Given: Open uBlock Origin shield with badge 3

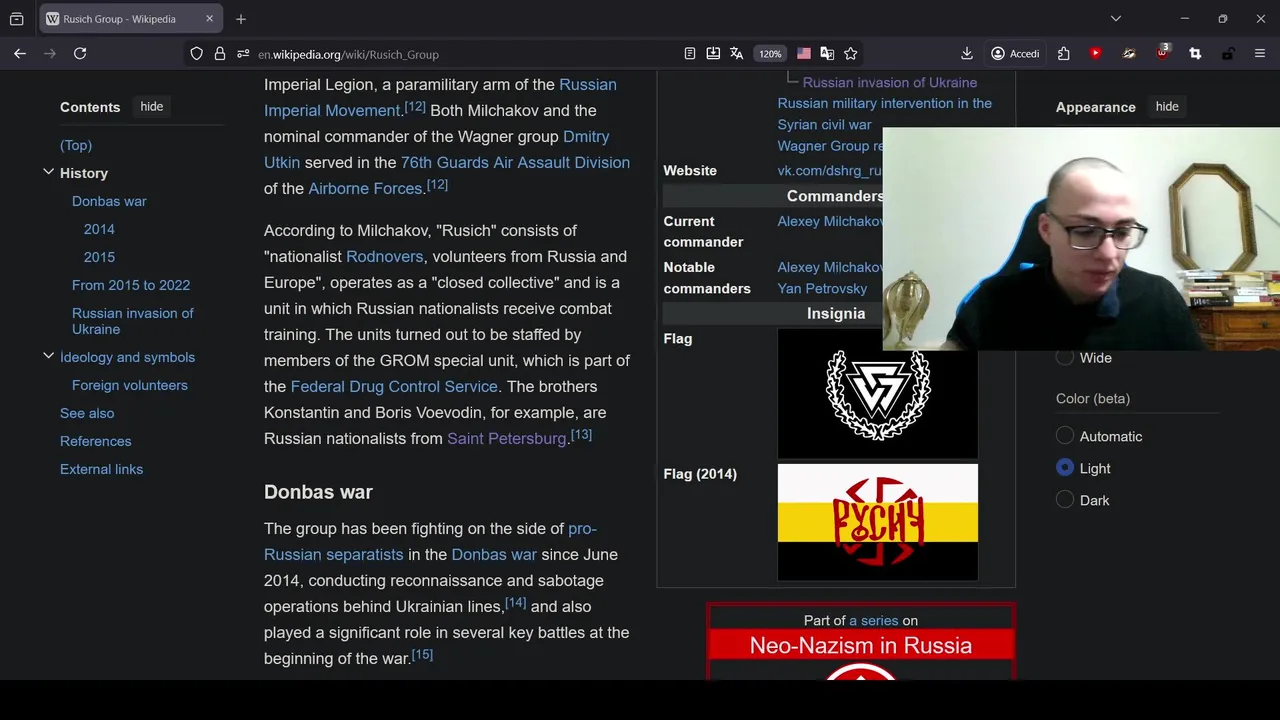Looking at the screenshot, I should [1162, 53].
